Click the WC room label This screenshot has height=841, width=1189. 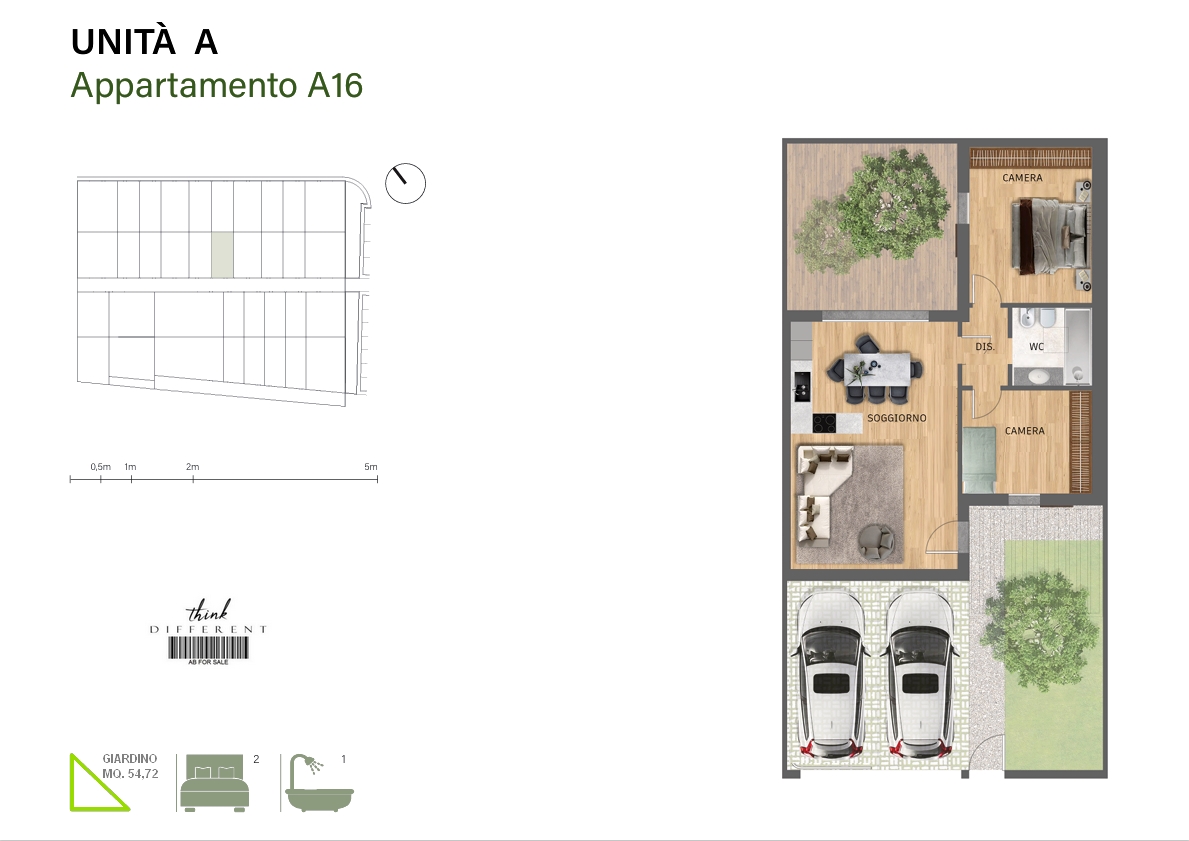click(x=1037, y=347)
